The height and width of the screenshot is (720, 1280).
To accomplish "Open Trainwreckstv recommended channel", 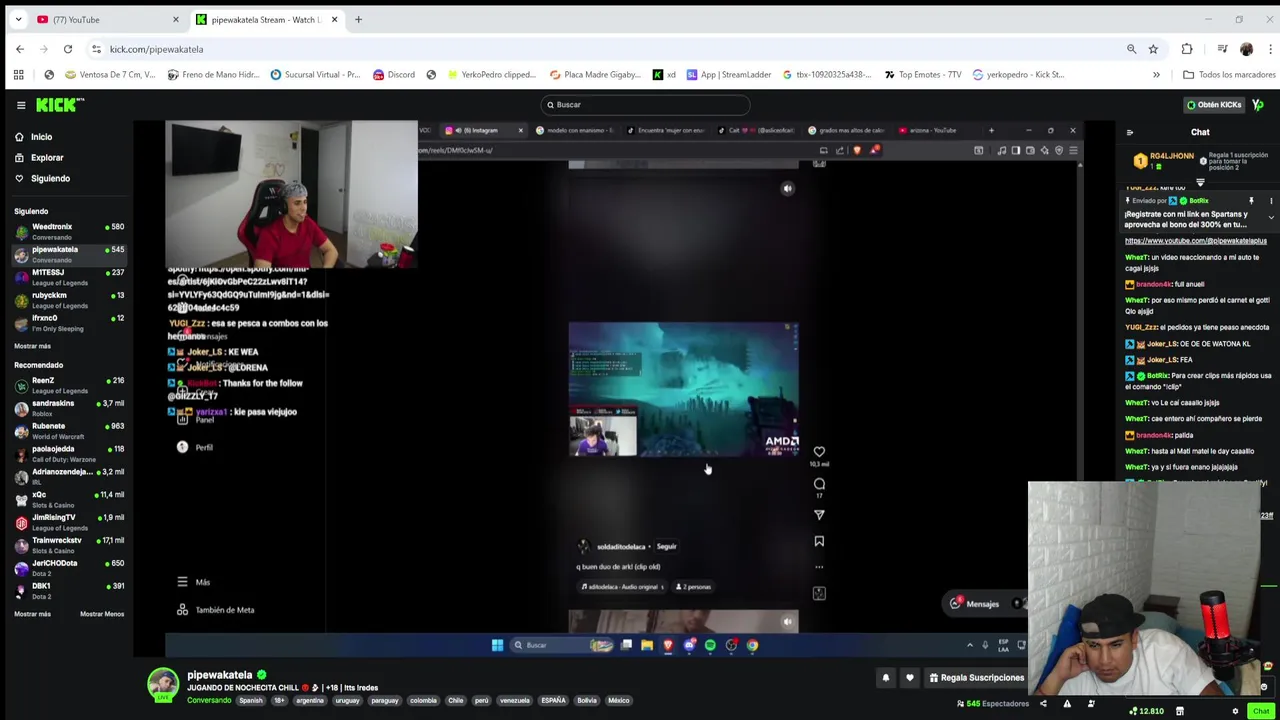I will click(x=68, y=545).
